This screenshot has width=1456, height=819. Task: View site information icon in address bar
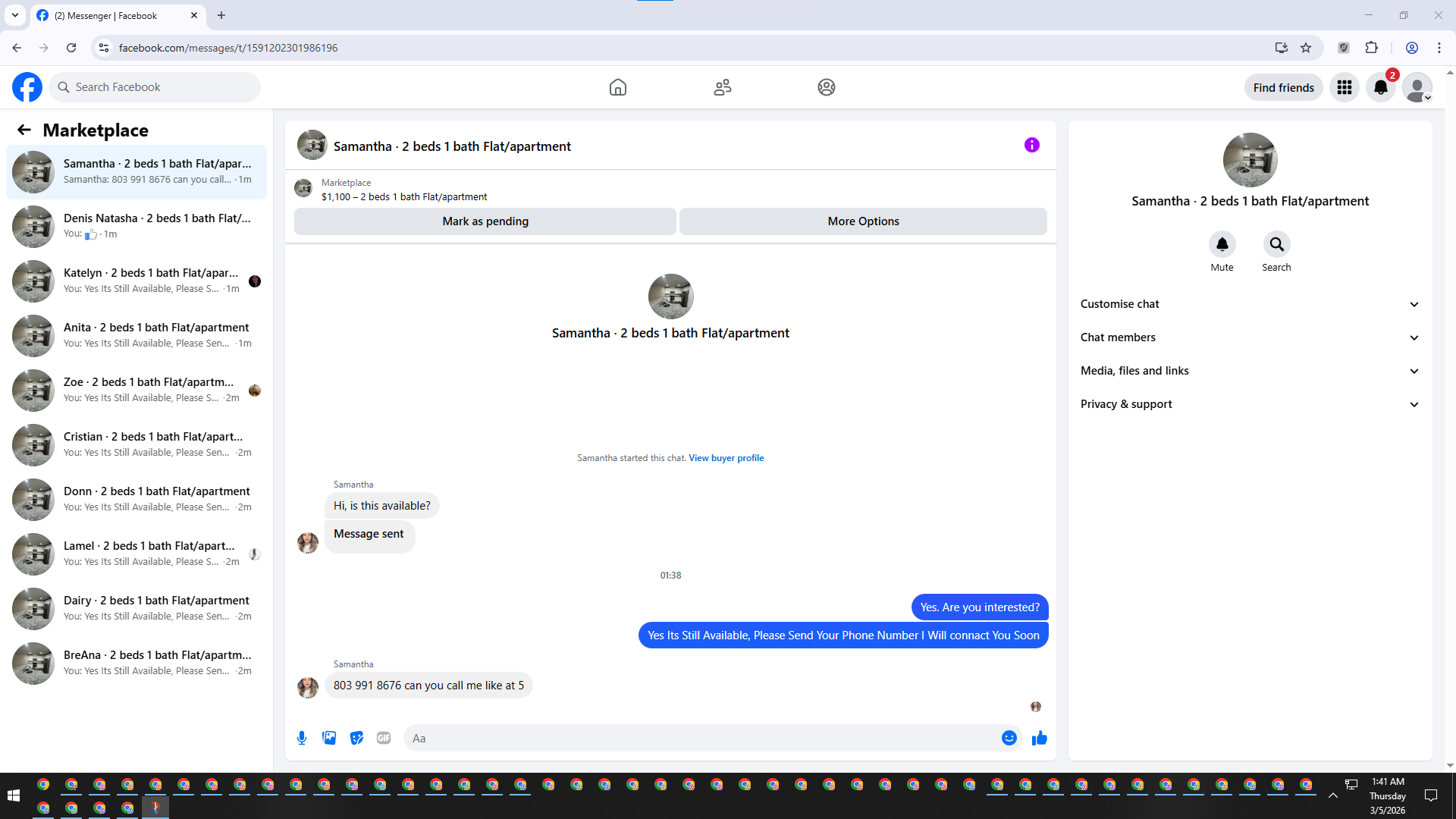(104, 48)
